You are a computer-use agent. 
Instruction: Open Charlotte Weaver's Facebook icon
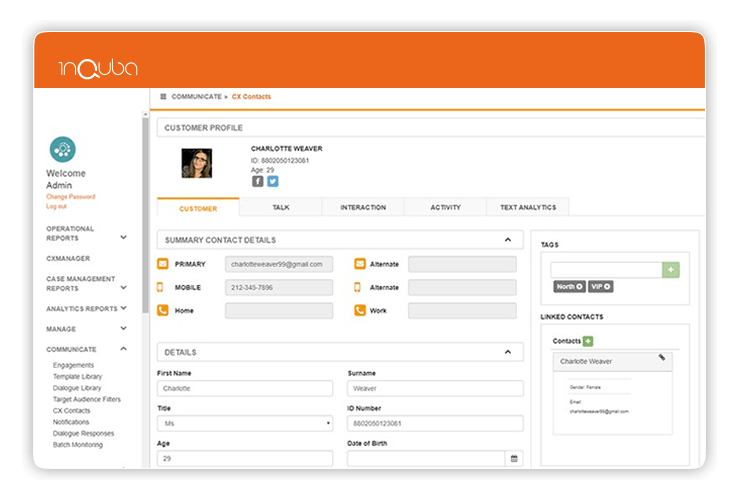[x=257, y=181]
